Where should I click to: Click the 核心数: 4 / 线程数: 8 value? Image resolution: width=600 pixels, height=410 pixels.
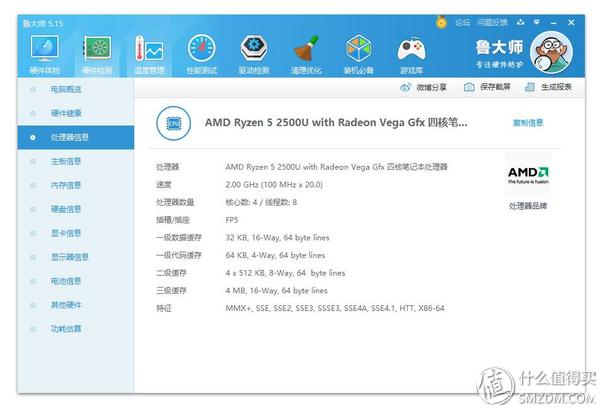coord(261,203)
